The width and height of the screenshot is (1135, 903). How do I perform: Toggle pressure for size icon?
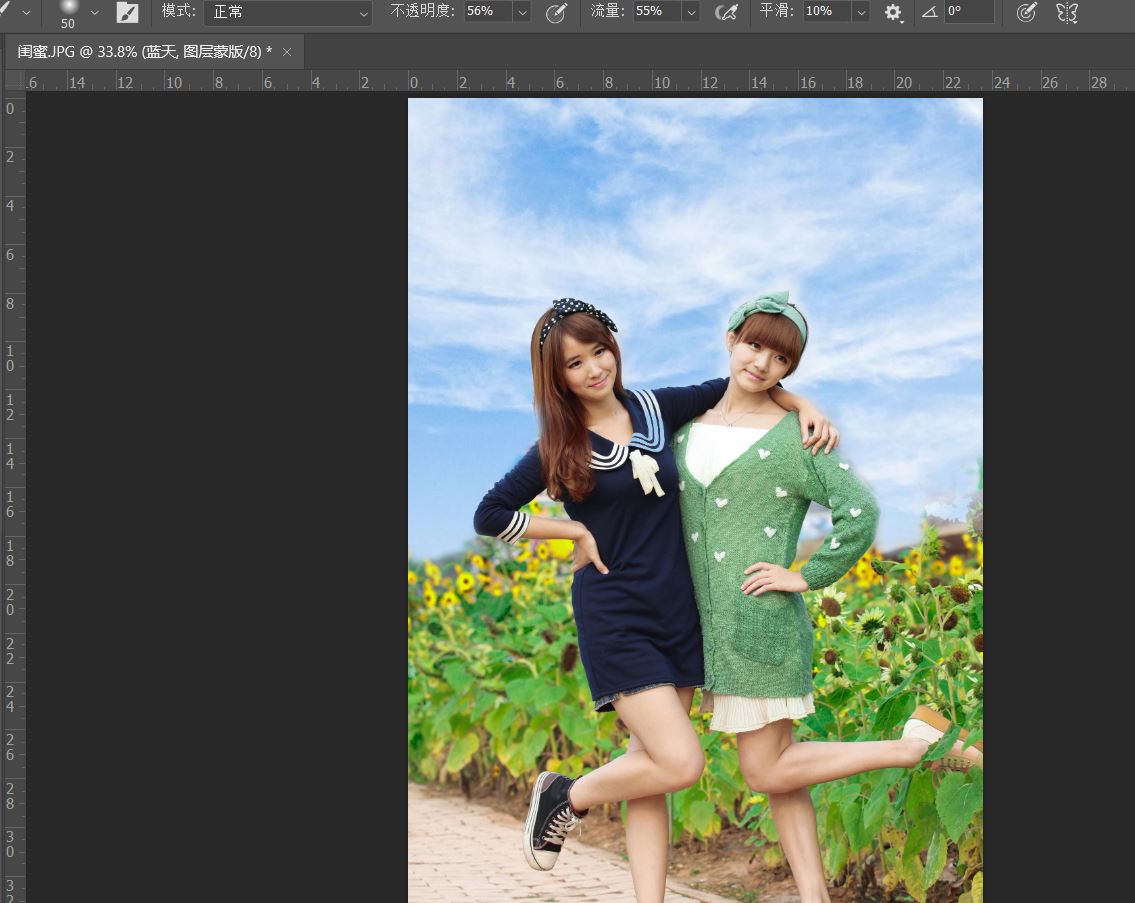[1026, 12]
